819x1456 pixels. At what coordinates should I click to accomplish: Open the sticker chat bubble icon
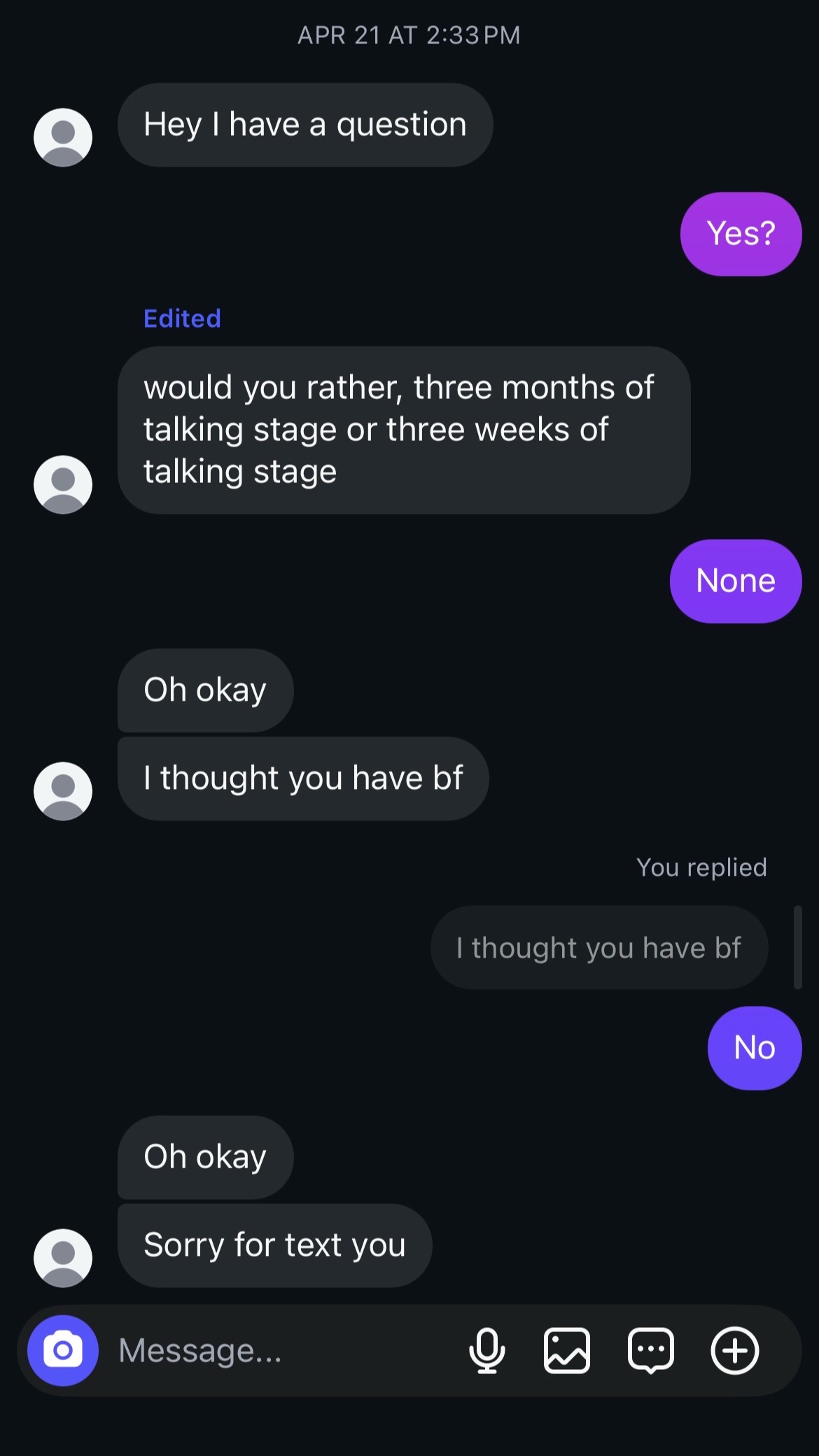point(651,1351)
